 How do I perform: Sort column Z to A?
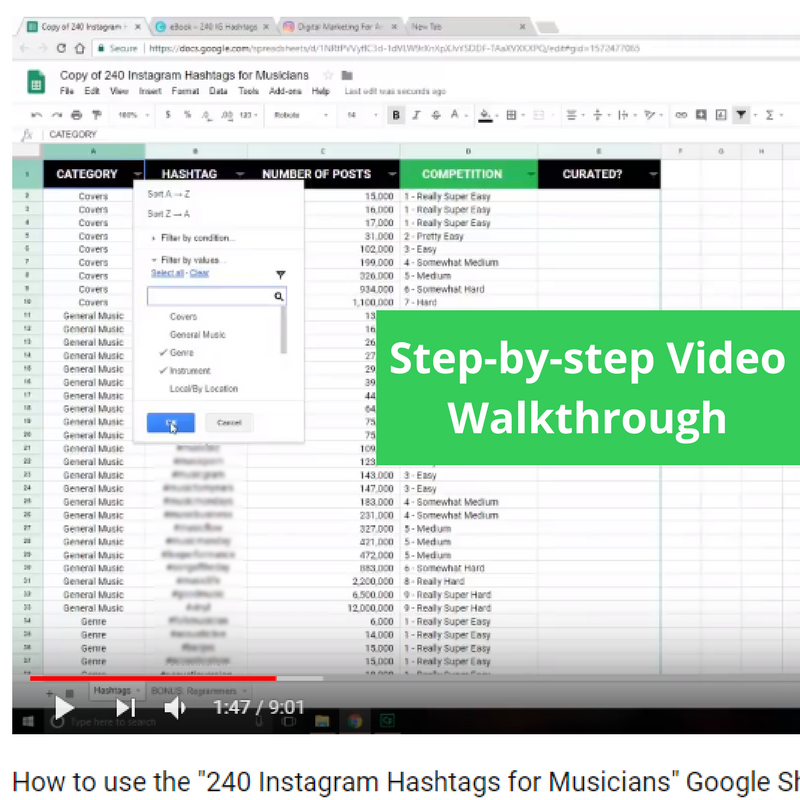click(169, 214)
